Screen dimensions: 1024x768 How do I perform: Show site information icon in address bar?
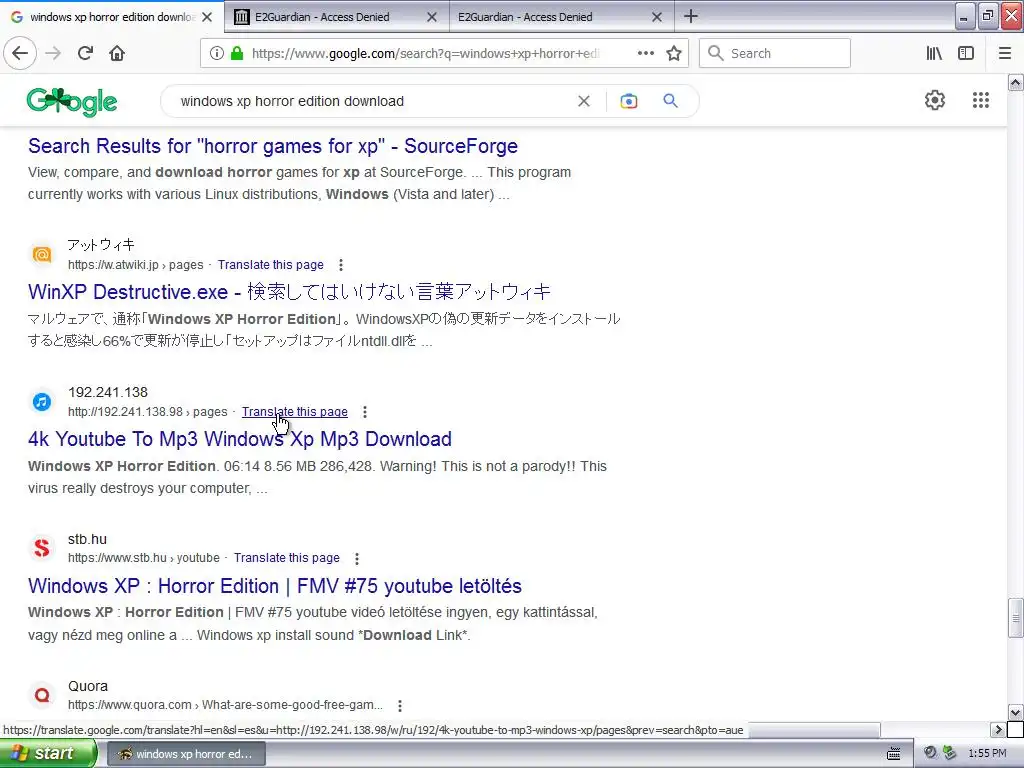(x=216, y=53)
